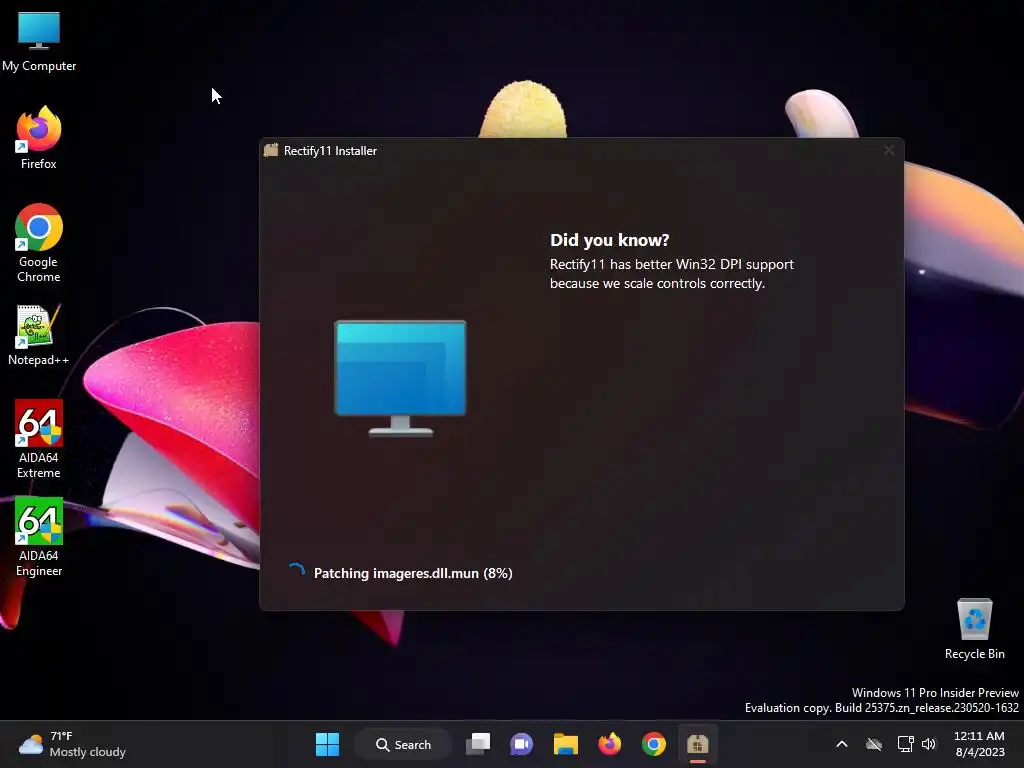The image size is (1024, 768).
Task: Click the Rectify11 Installer title bar icon
Action: click(x=271, y=150)
